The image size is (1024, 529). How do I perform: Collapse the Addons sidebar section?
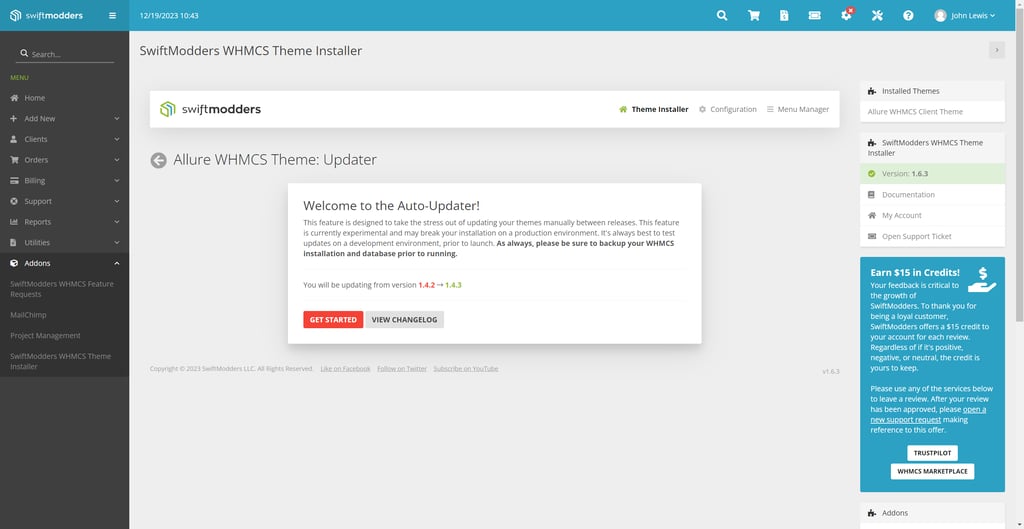pyautogui.click(x=64, y=263)
